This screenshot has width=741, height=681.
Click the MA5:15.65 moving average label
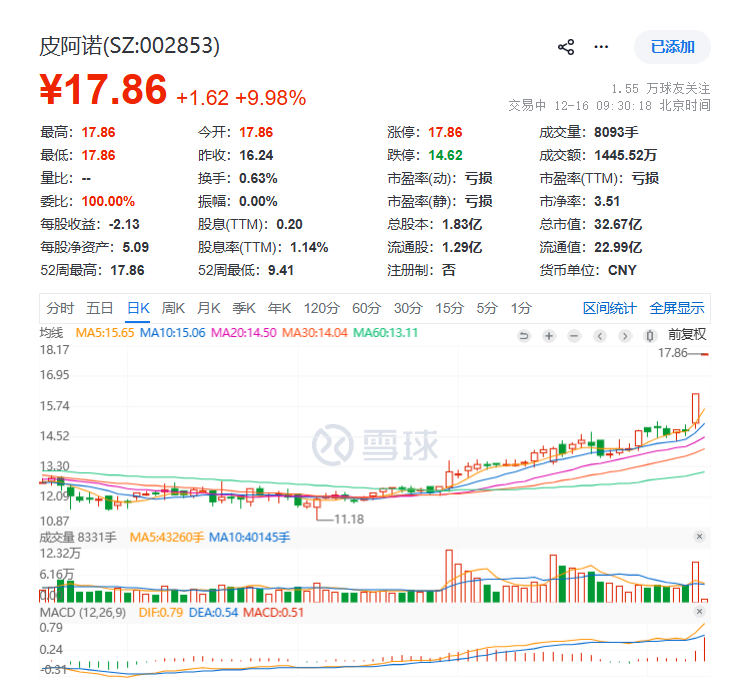(x=105, y=333)
